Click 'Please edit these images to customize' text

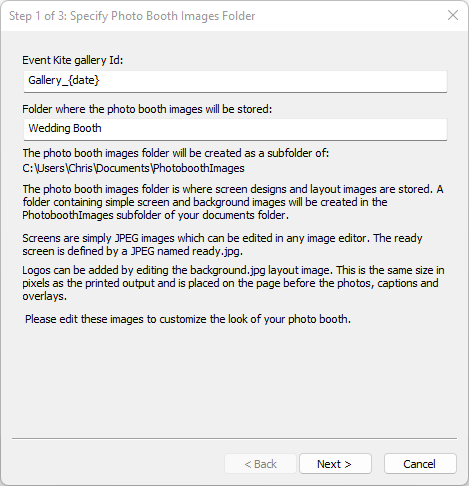(188, 319)
